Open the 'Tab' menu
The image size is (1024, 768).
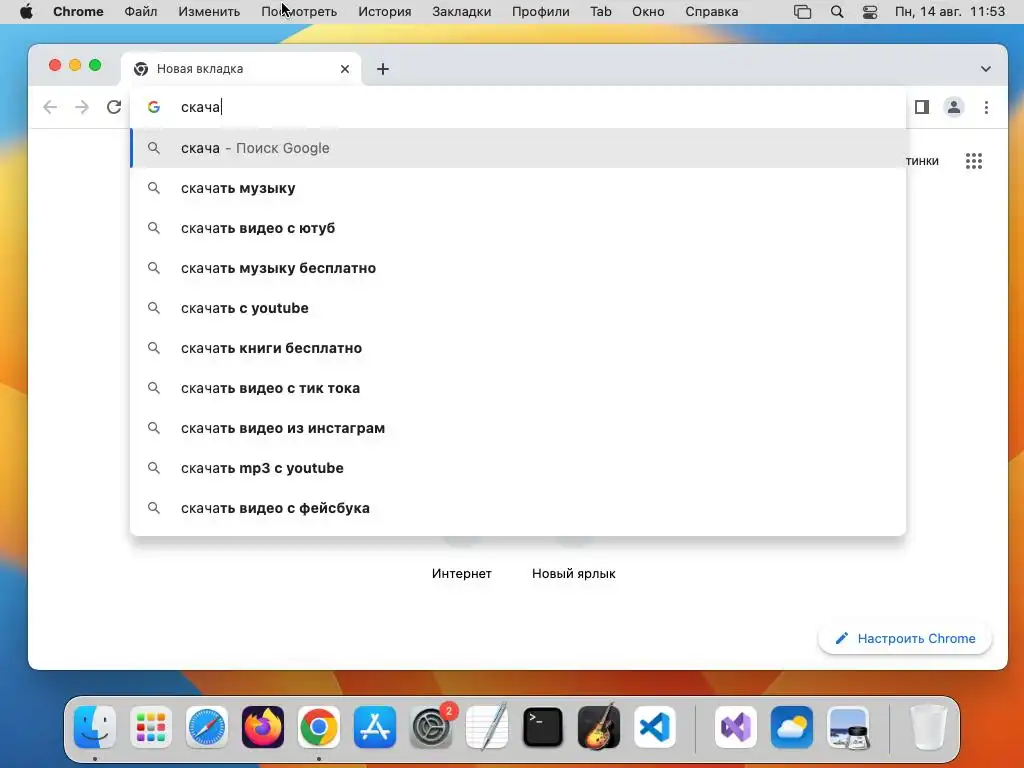[x=601, y=12]
